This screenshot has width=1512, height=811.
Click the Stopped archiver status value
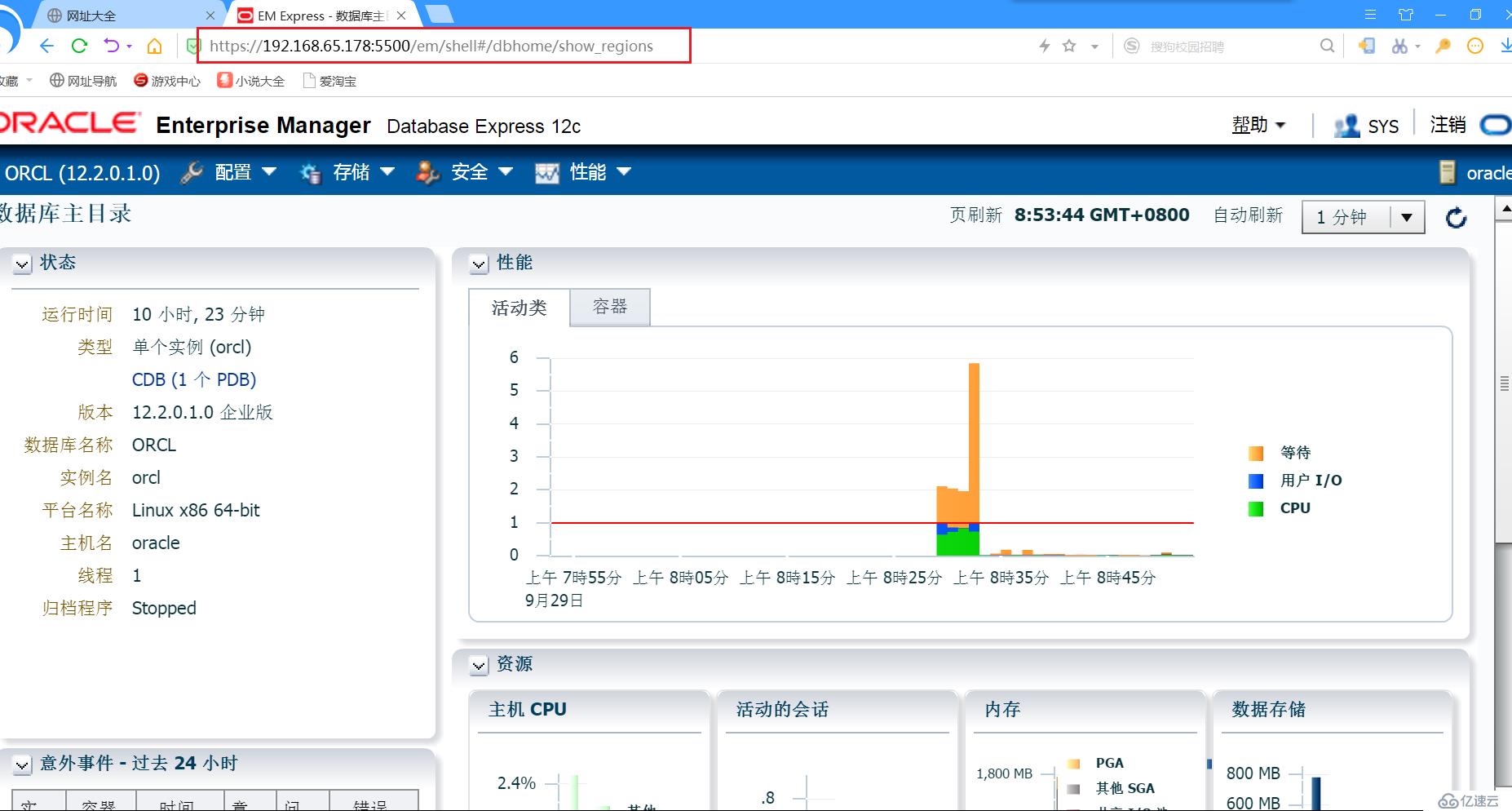[x=164, y=608]
